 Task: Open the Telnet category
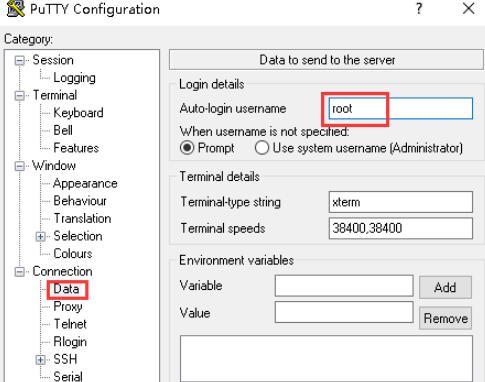[70, 324]
